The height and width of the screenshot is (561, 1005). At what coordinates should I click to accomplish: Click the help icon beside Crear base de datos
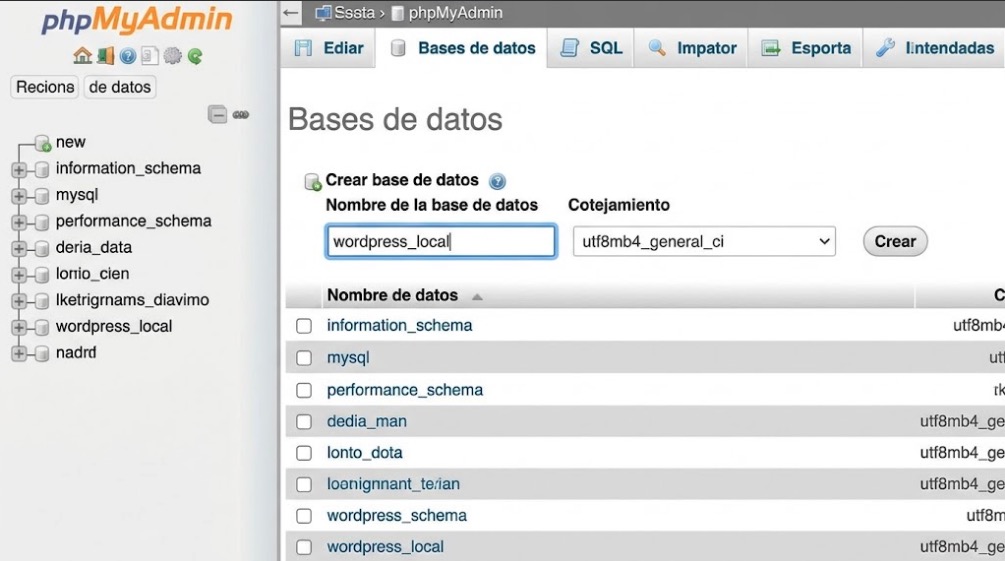click(497, 181)
